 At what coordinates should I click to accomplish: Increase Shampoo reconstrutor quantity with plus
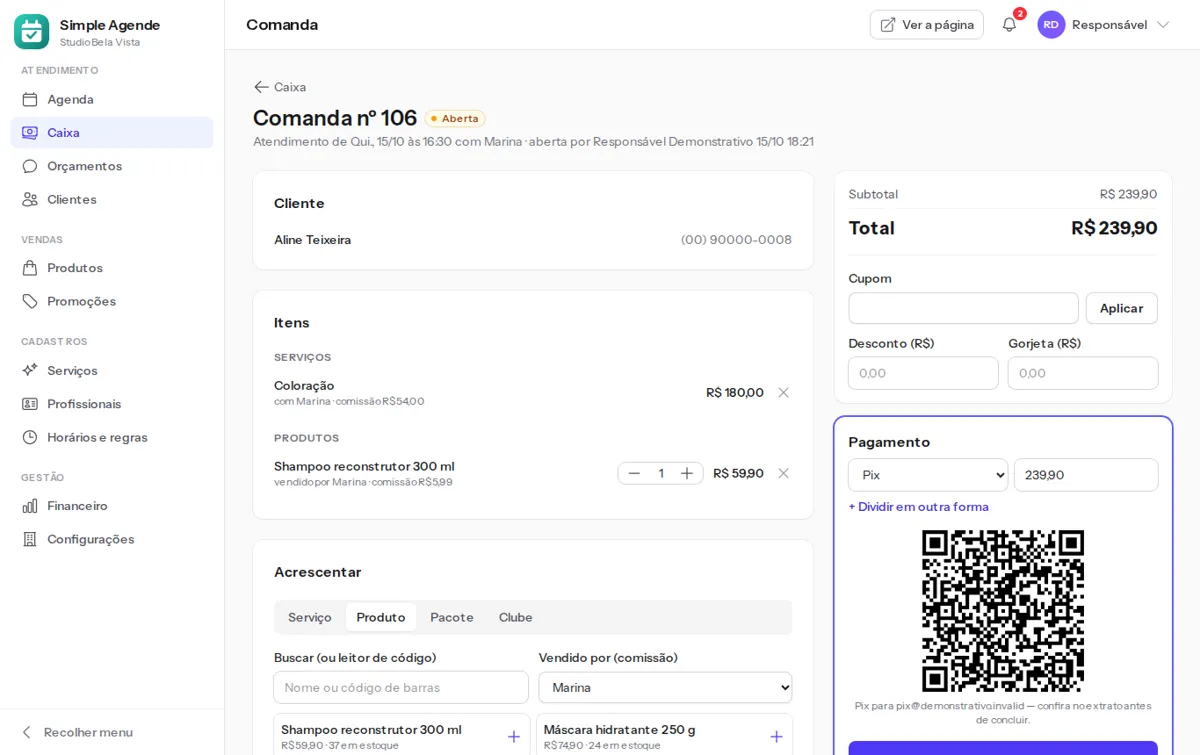click(687, 474)
